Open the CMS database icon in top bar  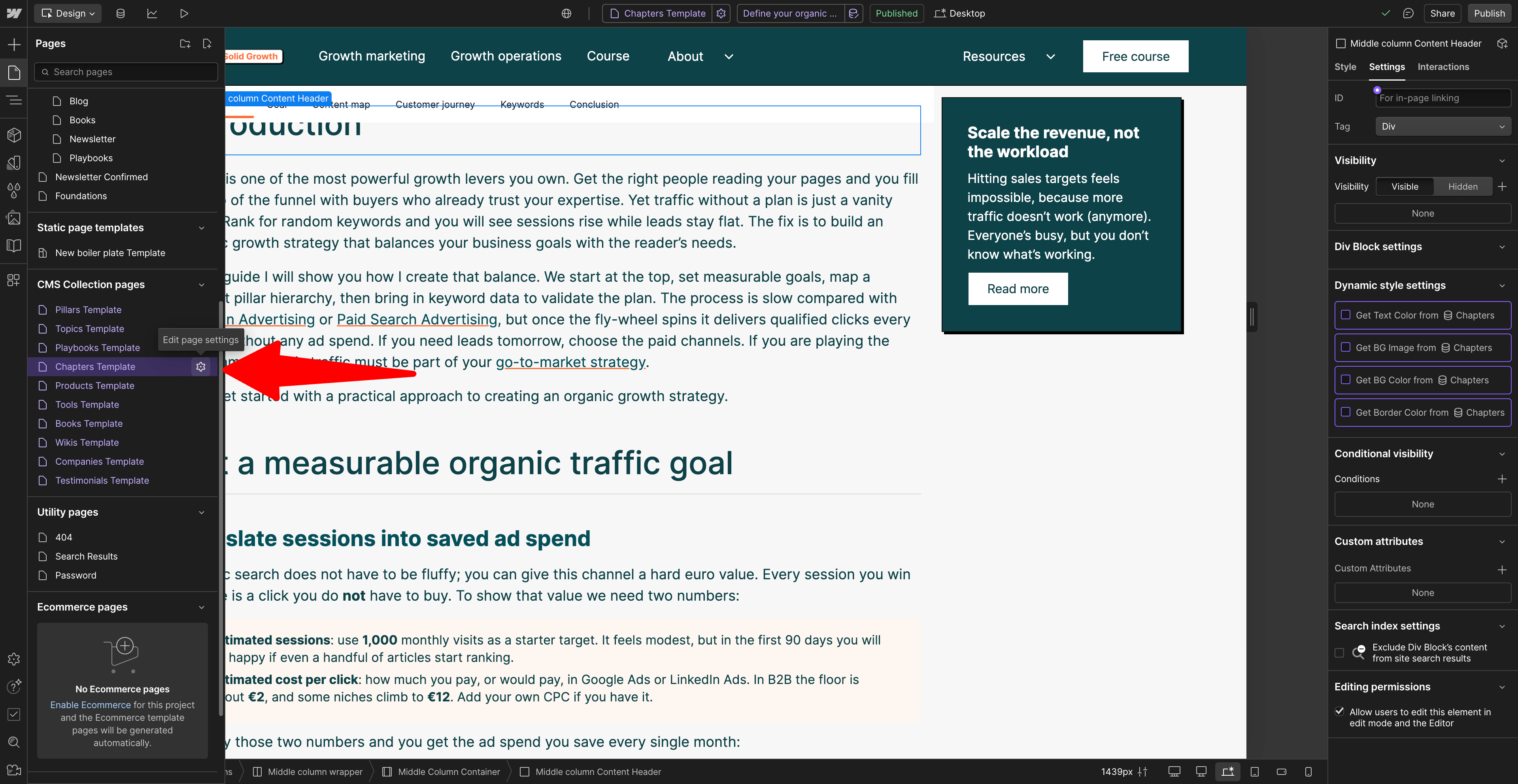click(120, 13)
